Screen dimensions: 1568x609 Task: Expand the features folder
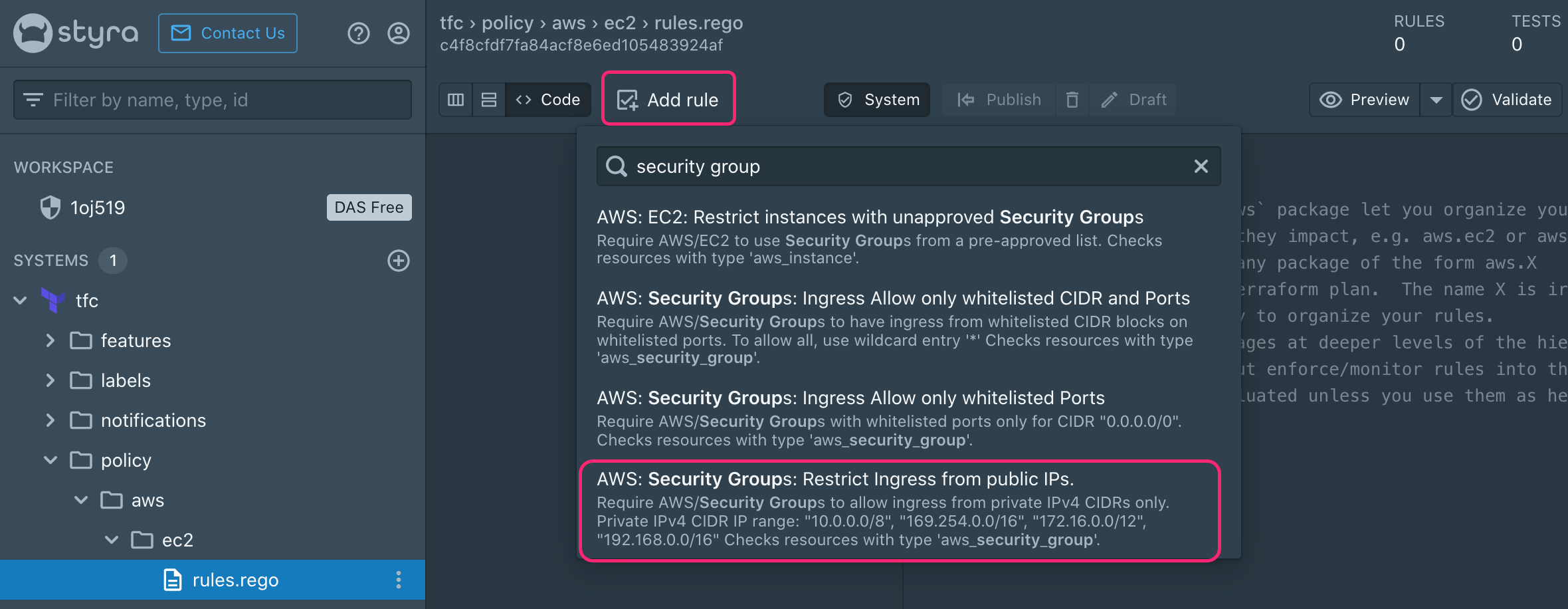[x=50, y=340]
